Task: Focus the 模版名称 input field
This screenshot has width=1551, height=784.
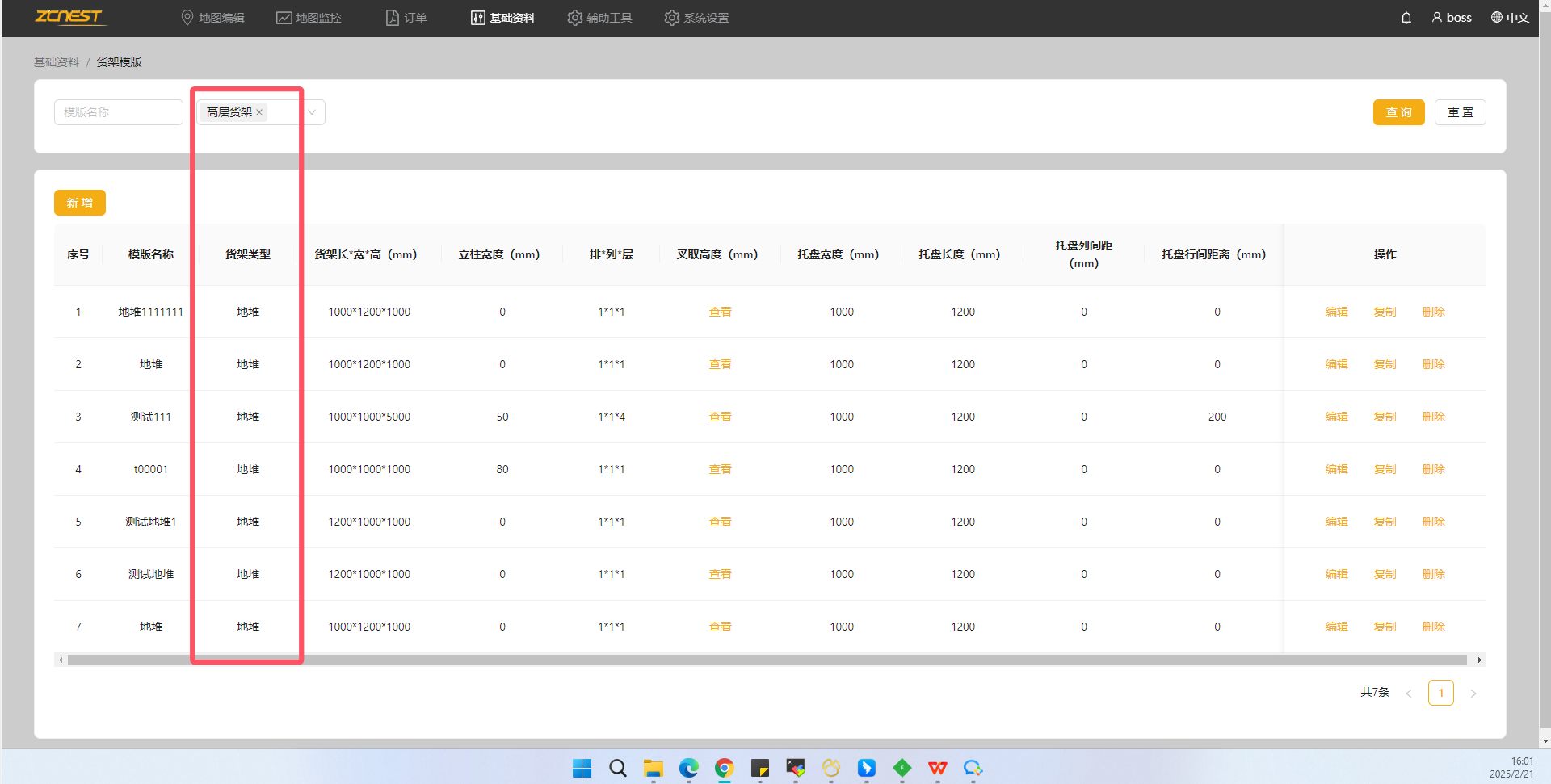Action: [x=119, y=112]
